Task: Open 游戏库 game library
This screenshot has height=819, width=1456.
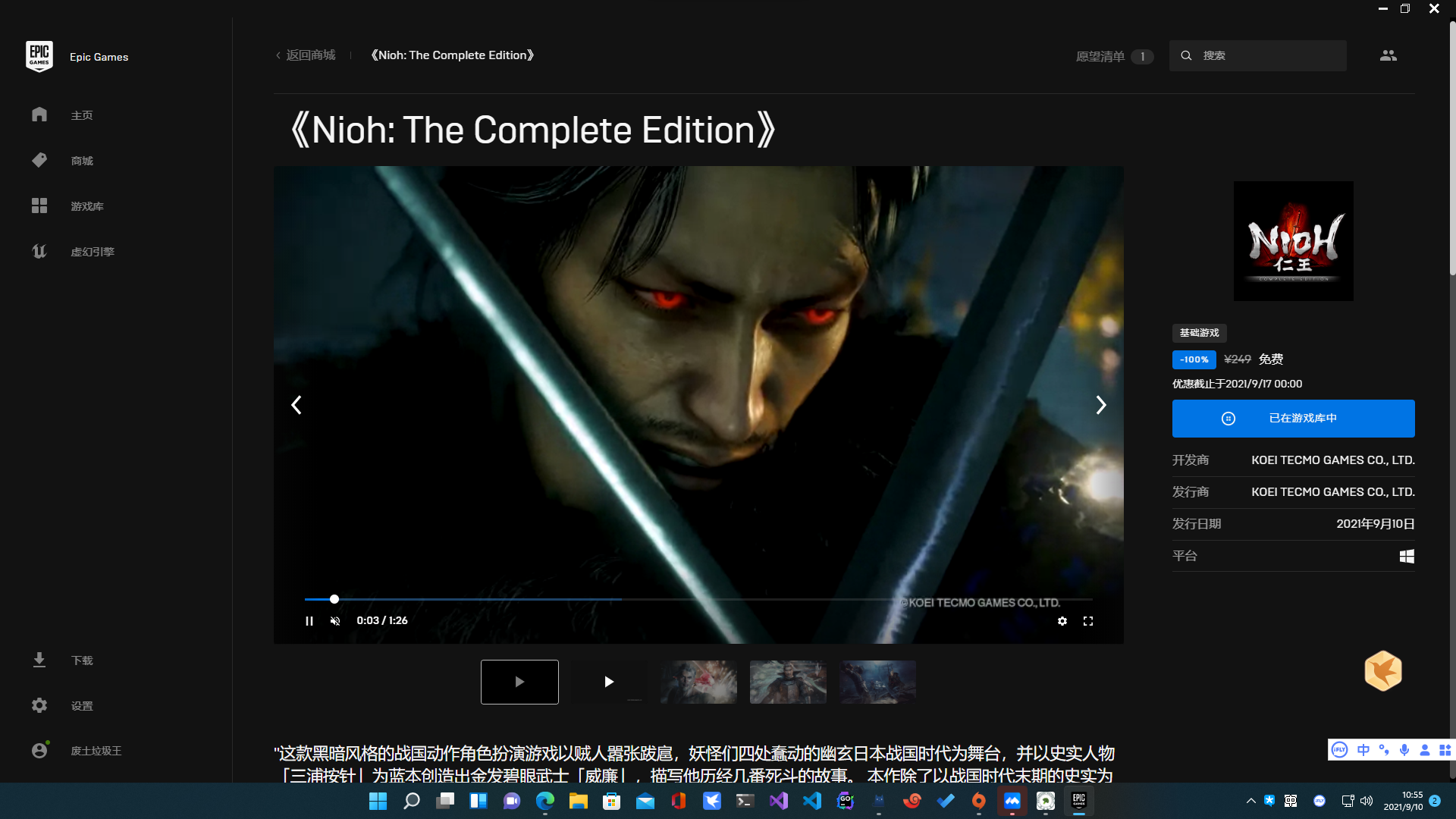Action: [x=86, y=206]
